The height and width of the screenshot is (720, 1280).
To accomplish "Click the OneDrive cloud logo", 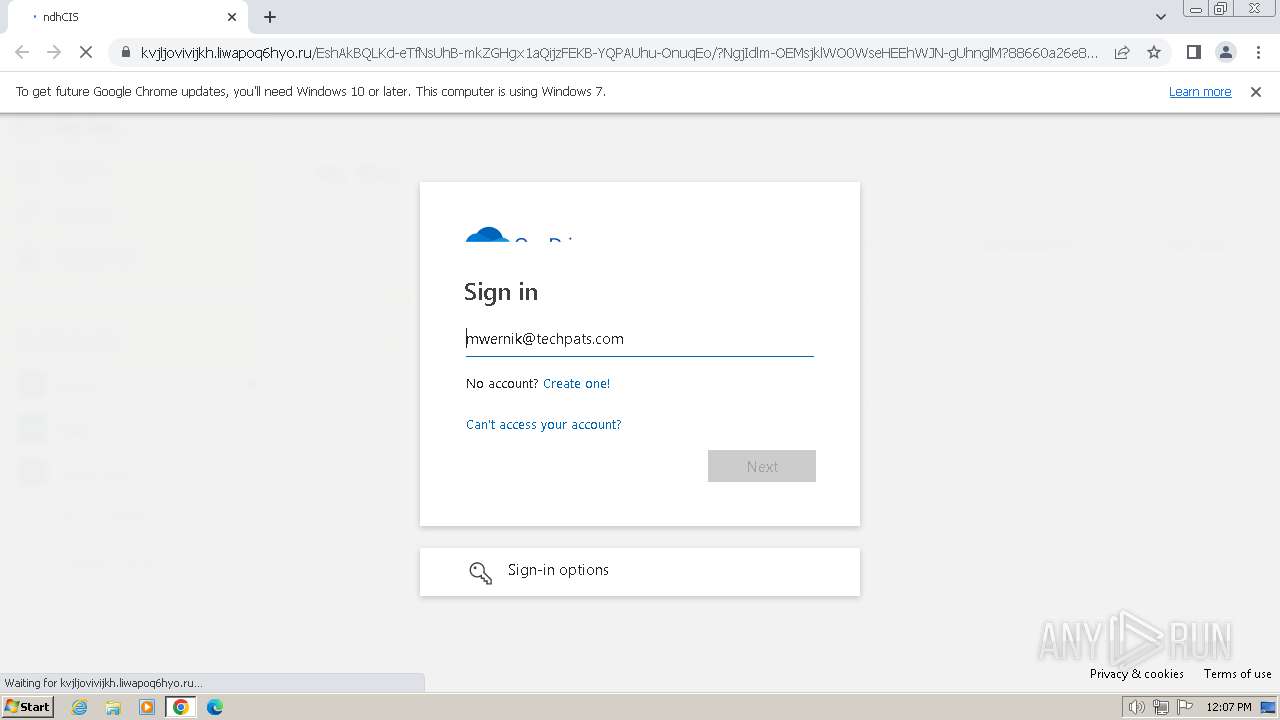I will (x=487, y=234).
